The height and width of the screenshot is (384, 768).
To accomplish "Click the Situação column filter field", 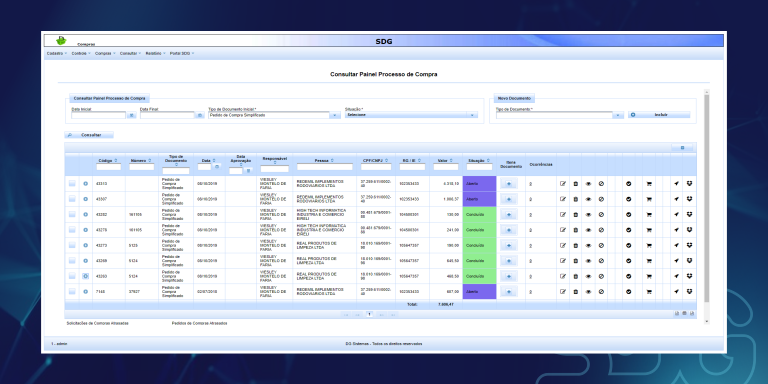I will coord(479,167).
